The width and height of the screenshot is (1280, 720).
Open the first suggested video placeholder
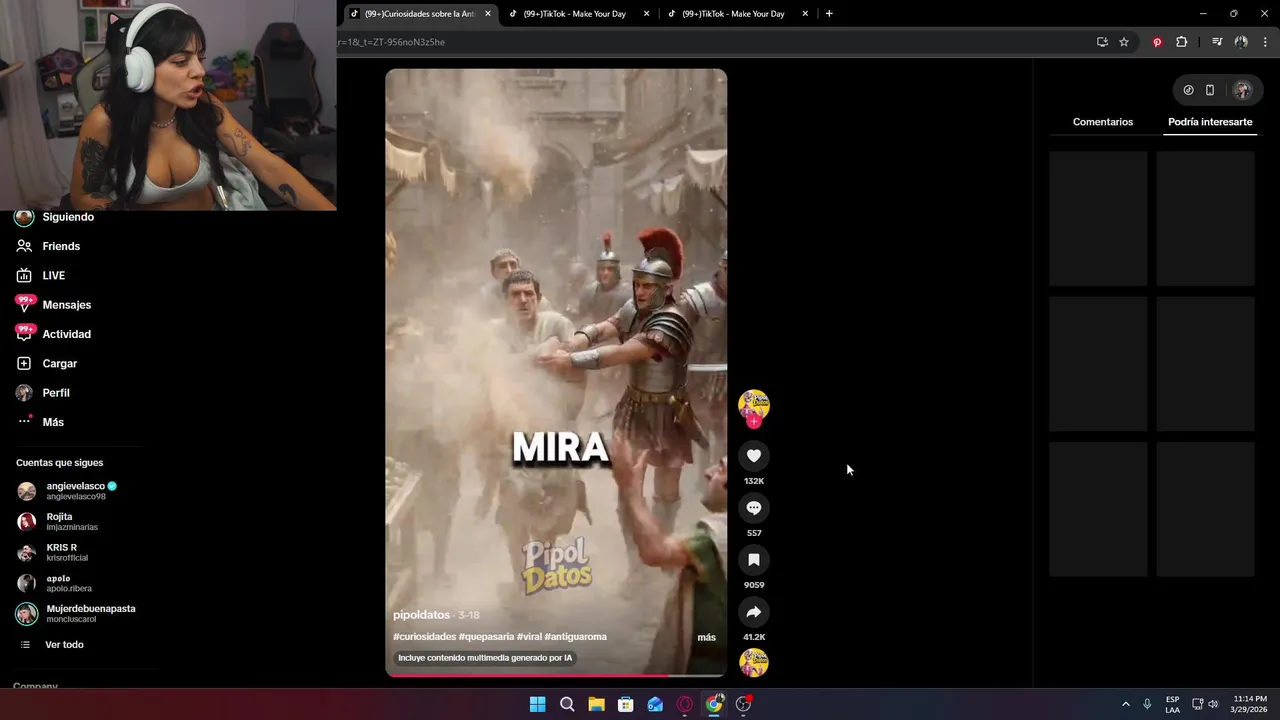point(1098,219)
